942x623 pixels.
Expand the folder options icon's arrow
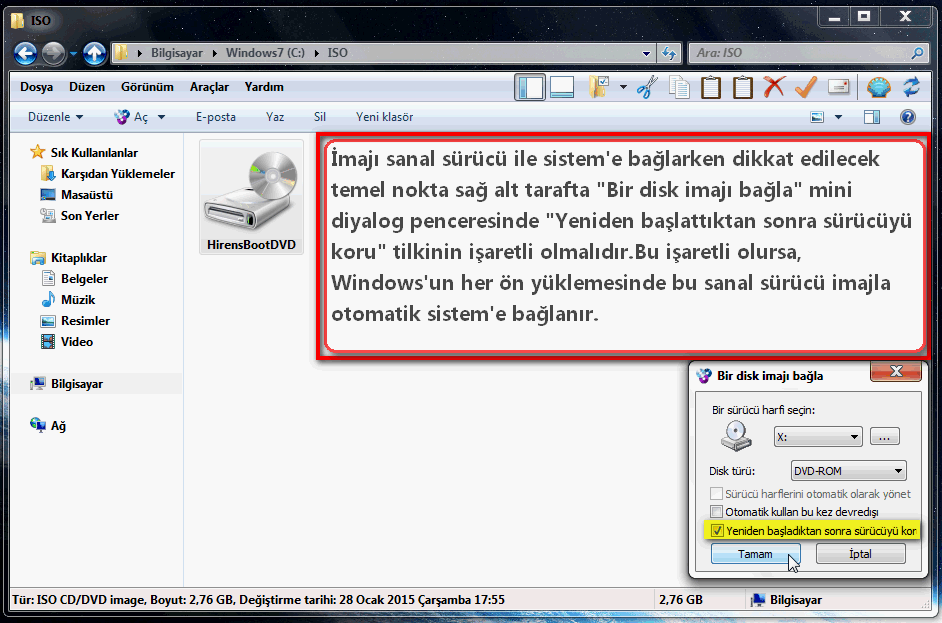point(623,87)
